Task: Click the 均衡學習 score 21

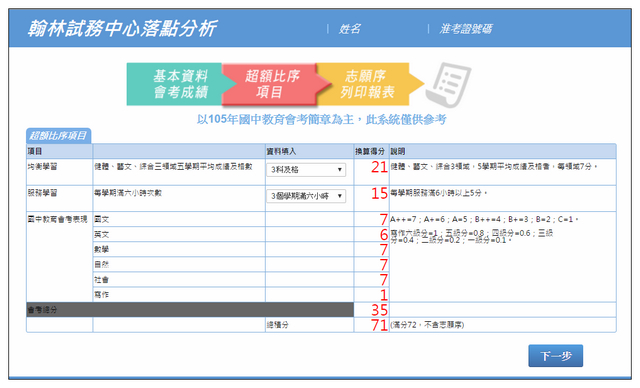Action: coord(379,167)
